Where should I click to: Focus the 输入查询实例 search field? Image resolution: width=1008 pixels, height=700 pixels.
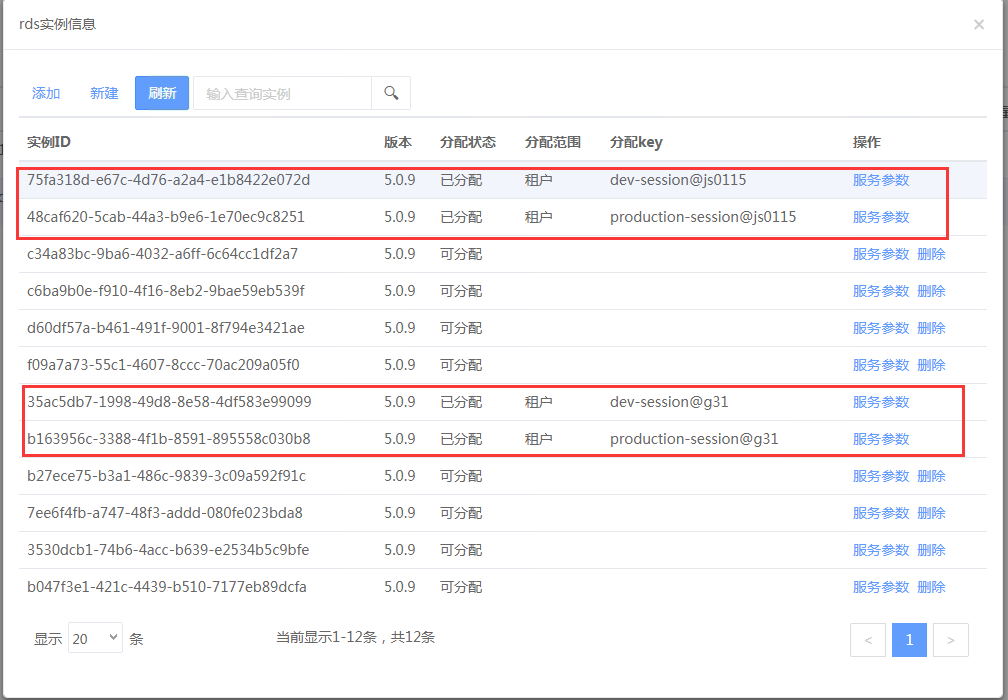click(282, 93)
